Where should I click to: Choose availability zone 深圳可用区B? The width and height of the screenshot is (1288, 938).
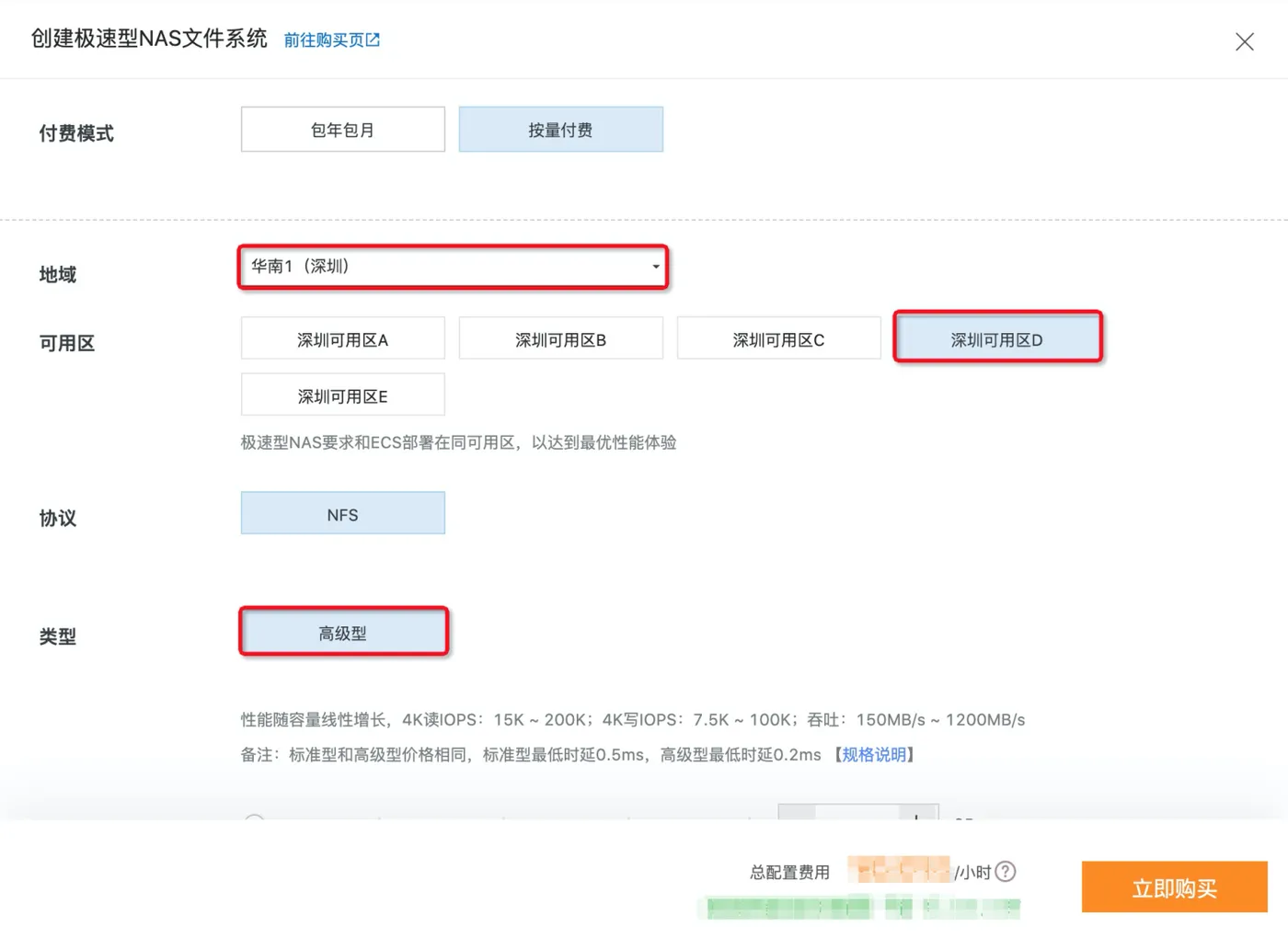(560, 339)
